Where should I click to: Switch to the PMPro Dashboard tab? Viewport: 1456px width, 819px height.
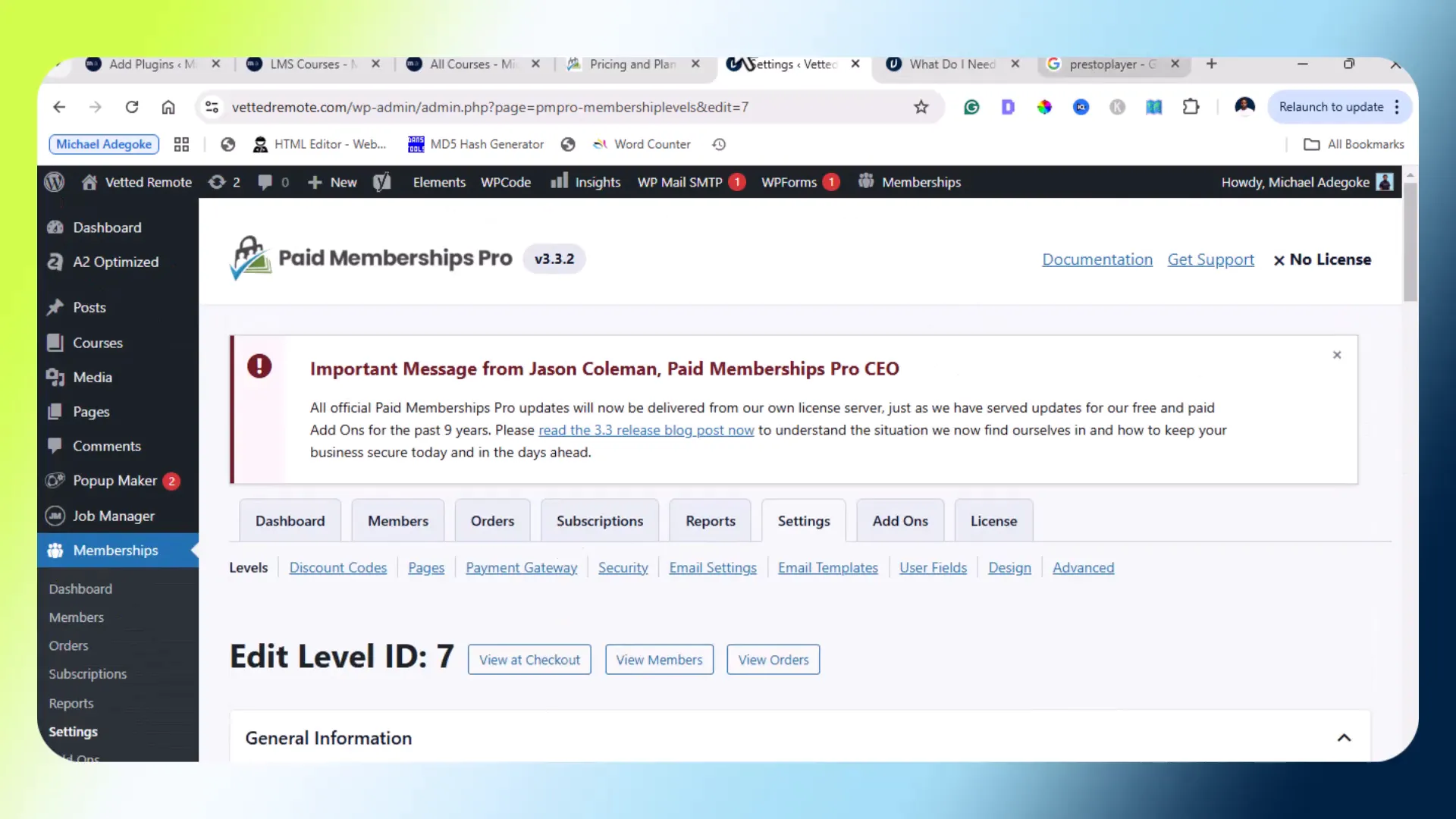290,521
